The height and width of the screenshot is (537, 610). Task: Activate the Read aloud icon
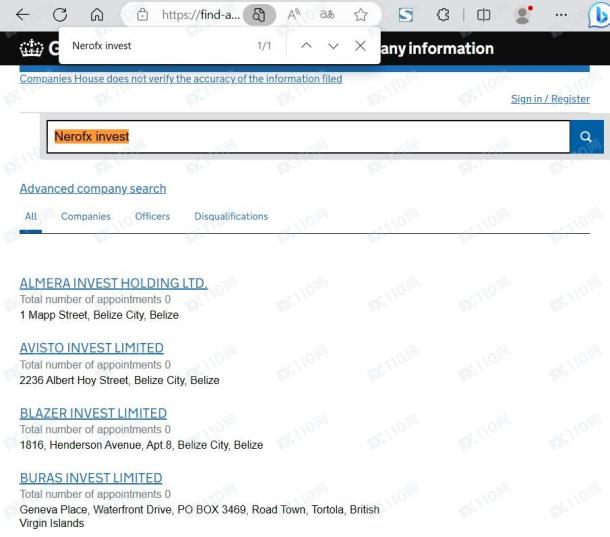(293, 15)
